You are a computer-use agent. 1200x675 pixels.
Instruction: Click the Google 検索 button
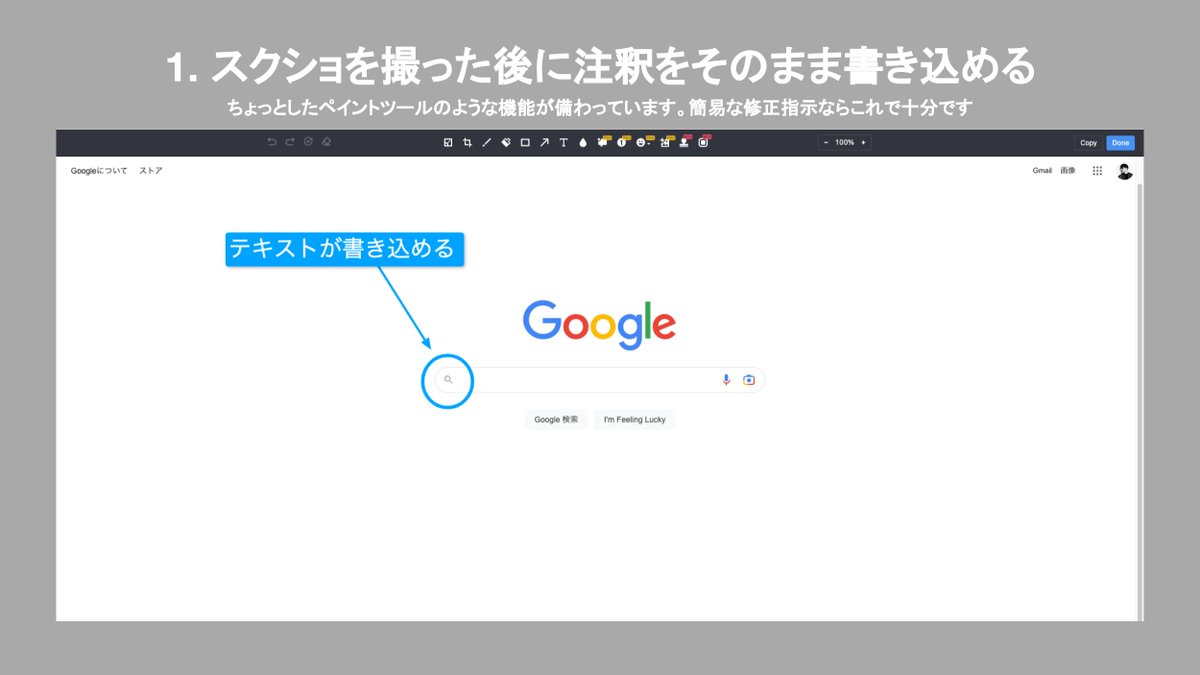[x=556, y=420]
